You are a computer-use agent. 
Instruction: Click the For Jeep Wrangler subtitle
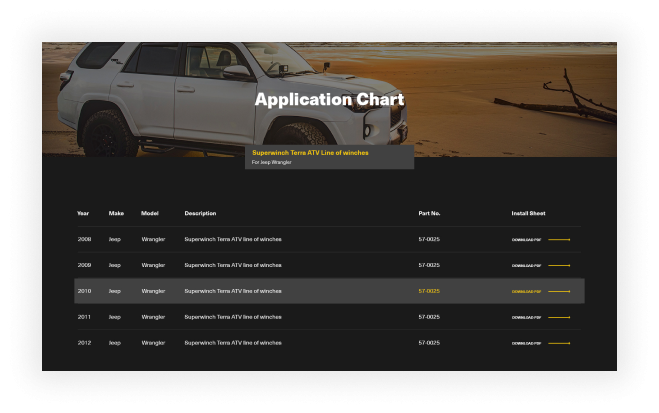point(272,162)
